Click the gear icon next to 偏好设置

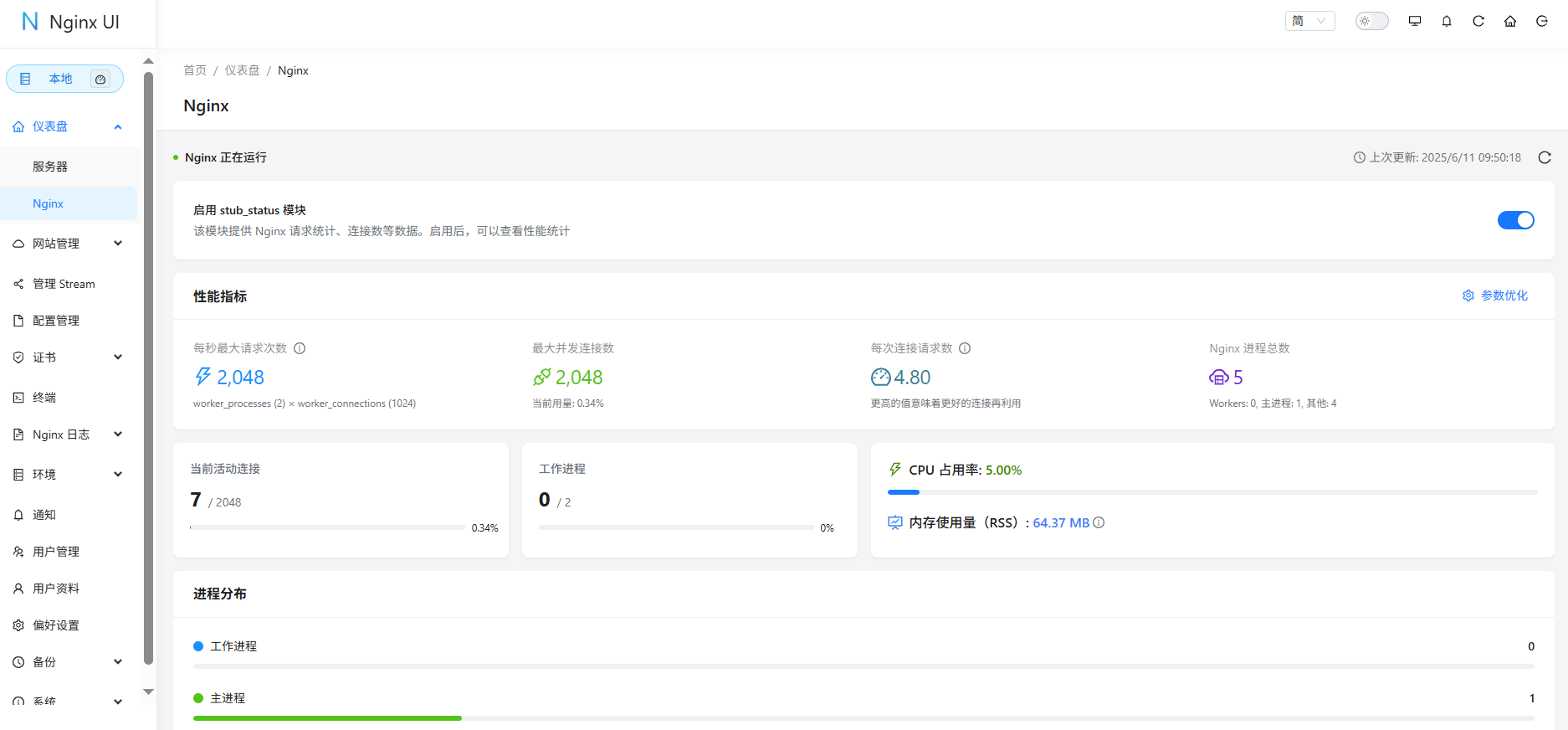(18, 625)
